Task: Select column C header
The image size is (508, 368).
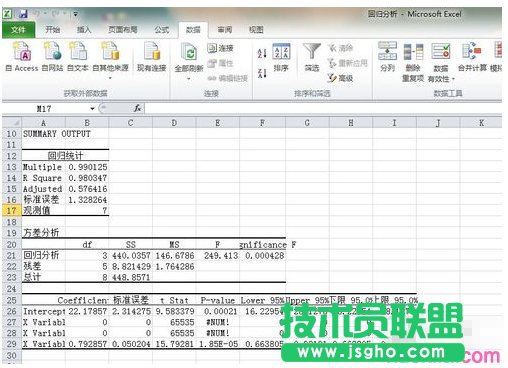Action: click(x=130, y=123)
